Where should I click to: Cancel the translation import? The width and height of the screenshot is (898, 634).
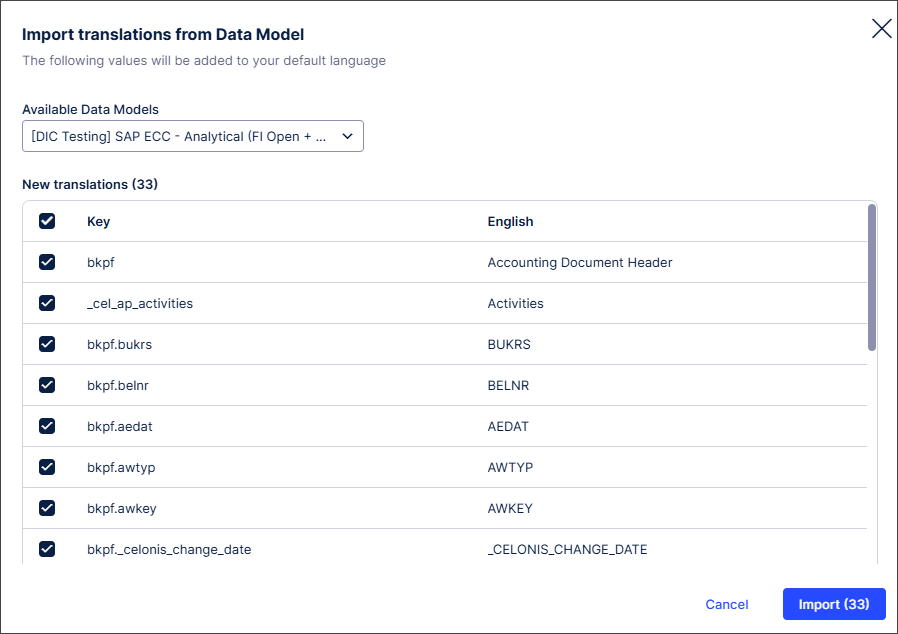click(x=727, y=604)
